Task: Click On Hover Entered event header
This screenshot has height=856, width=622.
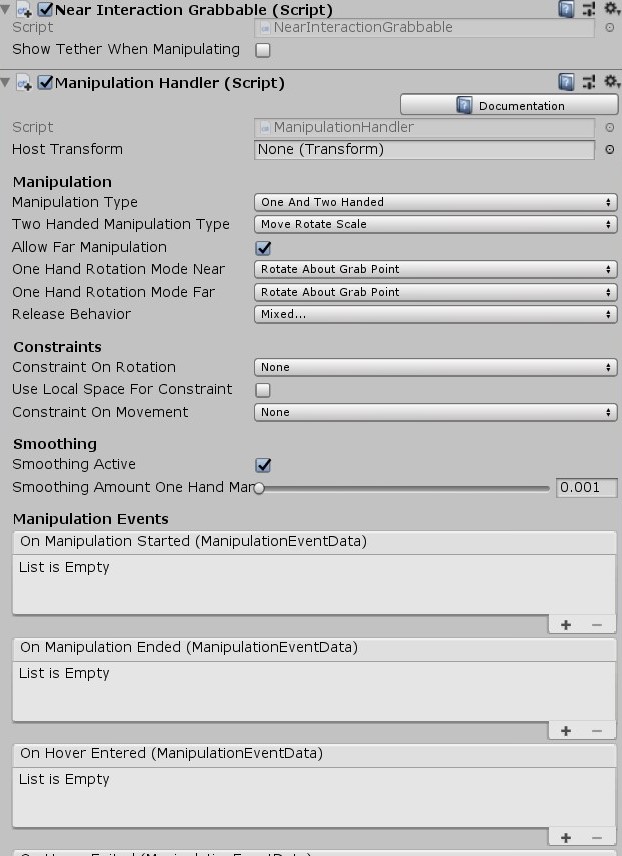Action: coord(314,753)
